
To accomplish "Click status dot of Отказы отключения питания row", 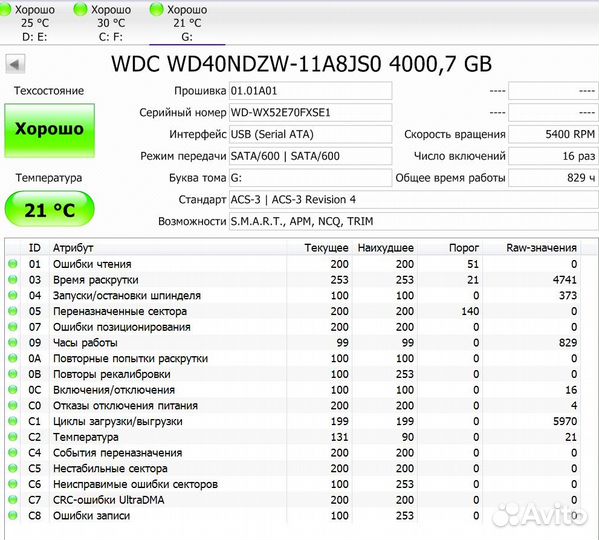I will coord(13,405).
